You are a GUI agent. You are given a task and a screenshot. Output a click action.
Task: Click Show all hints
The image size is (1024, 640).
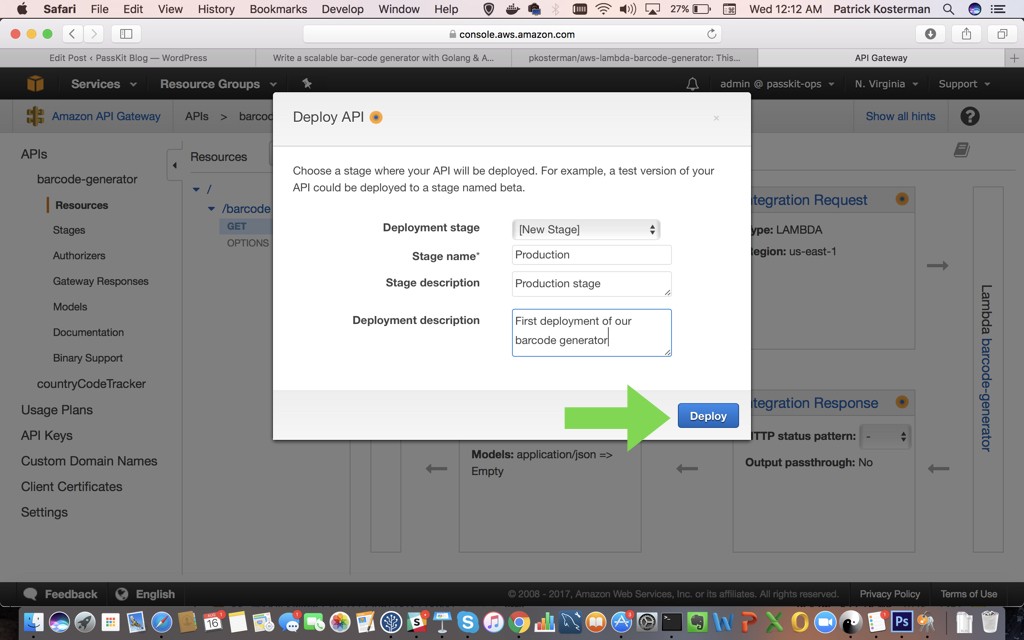click(x=900, y=116)
